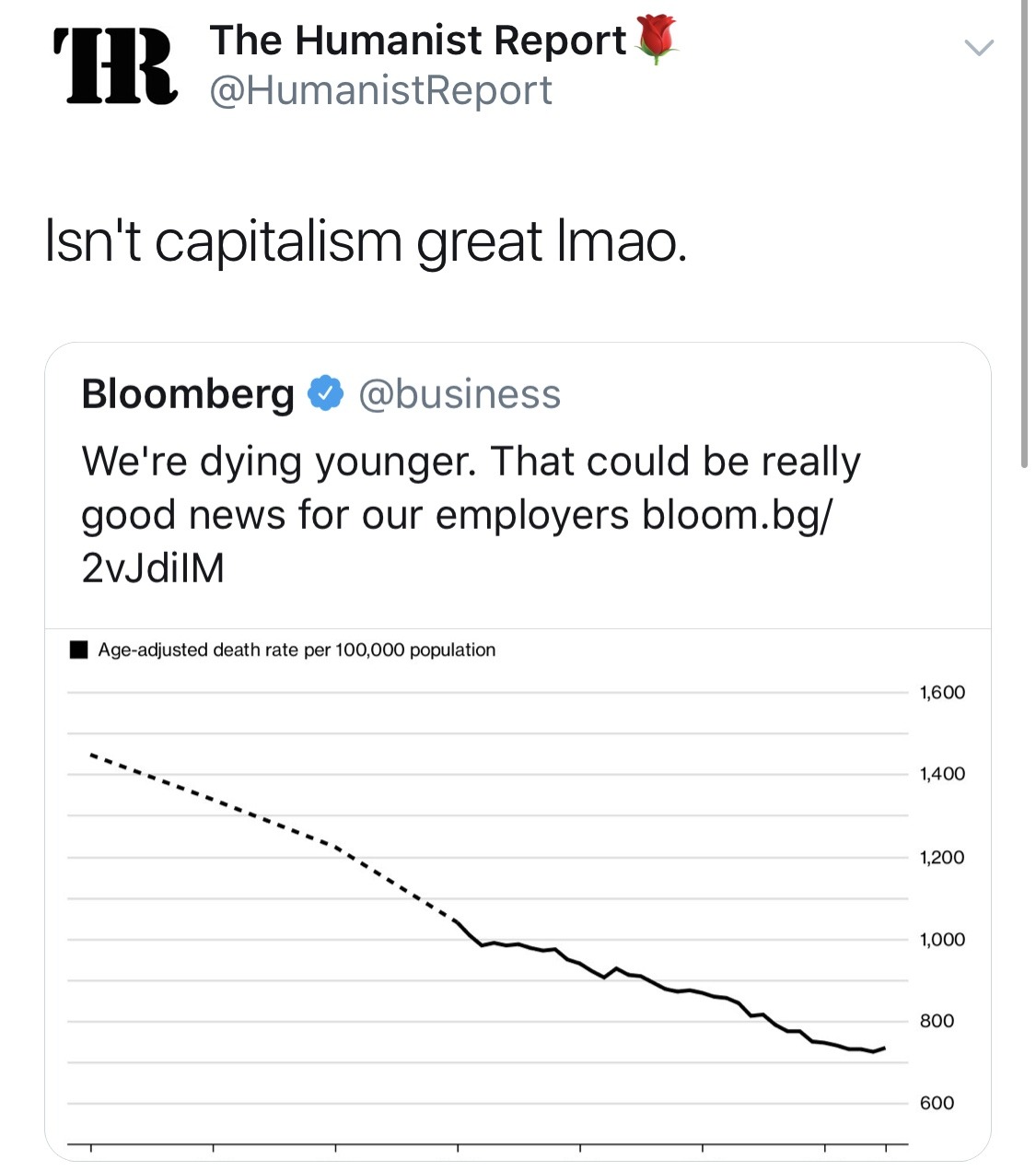Tap the @HumanistReport handle
The height and width of the screenshot is (1171, 1036).
coord(380,90)
